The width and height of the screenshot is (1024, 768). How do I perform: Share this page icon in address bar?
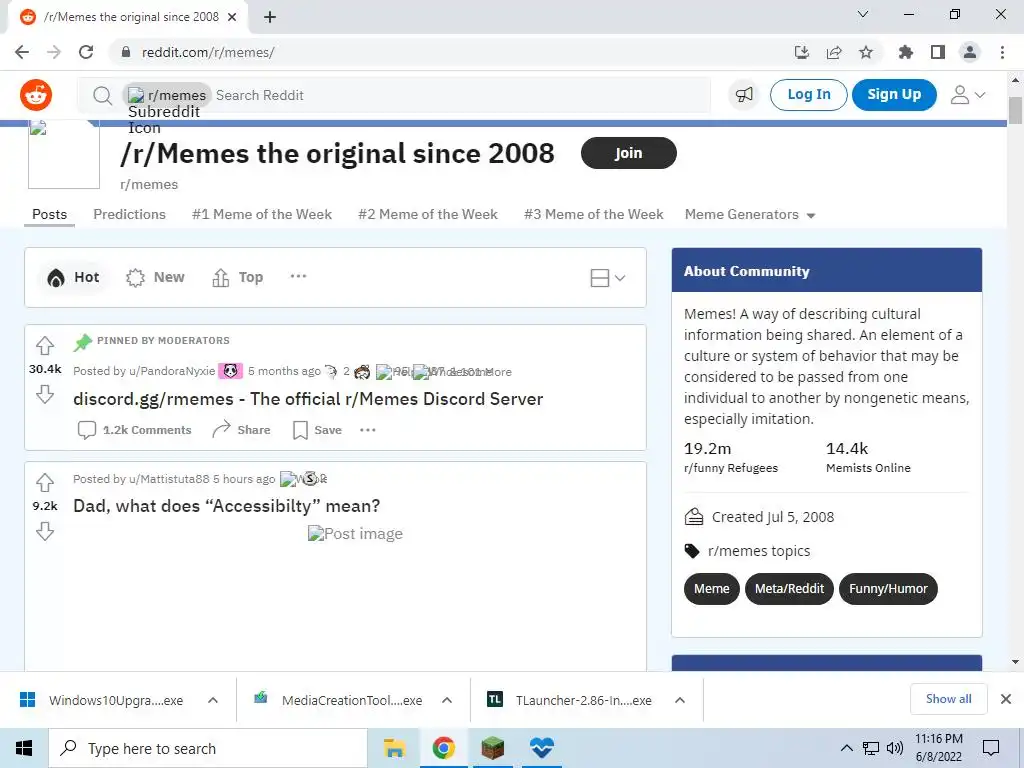click(834, 52)
